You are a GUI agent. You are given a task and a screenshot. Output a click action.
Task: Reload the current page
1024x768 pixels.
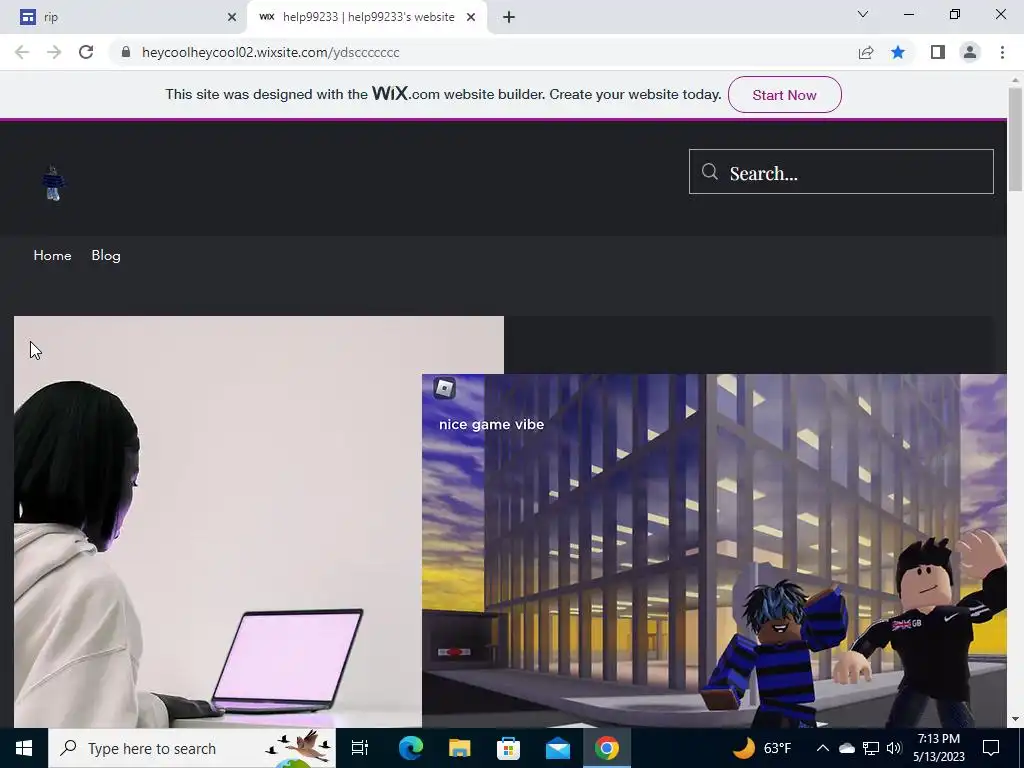pyautogui.click(x=86, y=52)
